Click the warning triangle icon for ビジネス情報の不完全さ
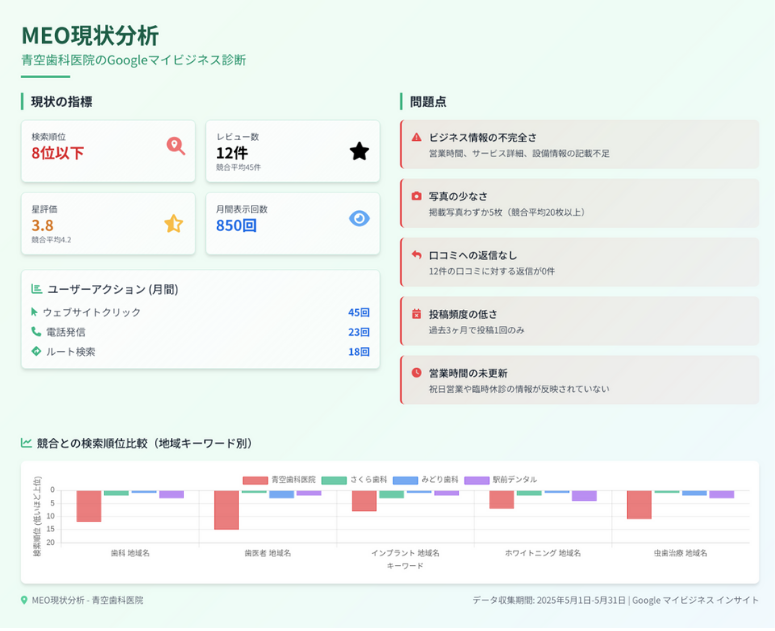The image size is (775, 631). coord(417,137)
